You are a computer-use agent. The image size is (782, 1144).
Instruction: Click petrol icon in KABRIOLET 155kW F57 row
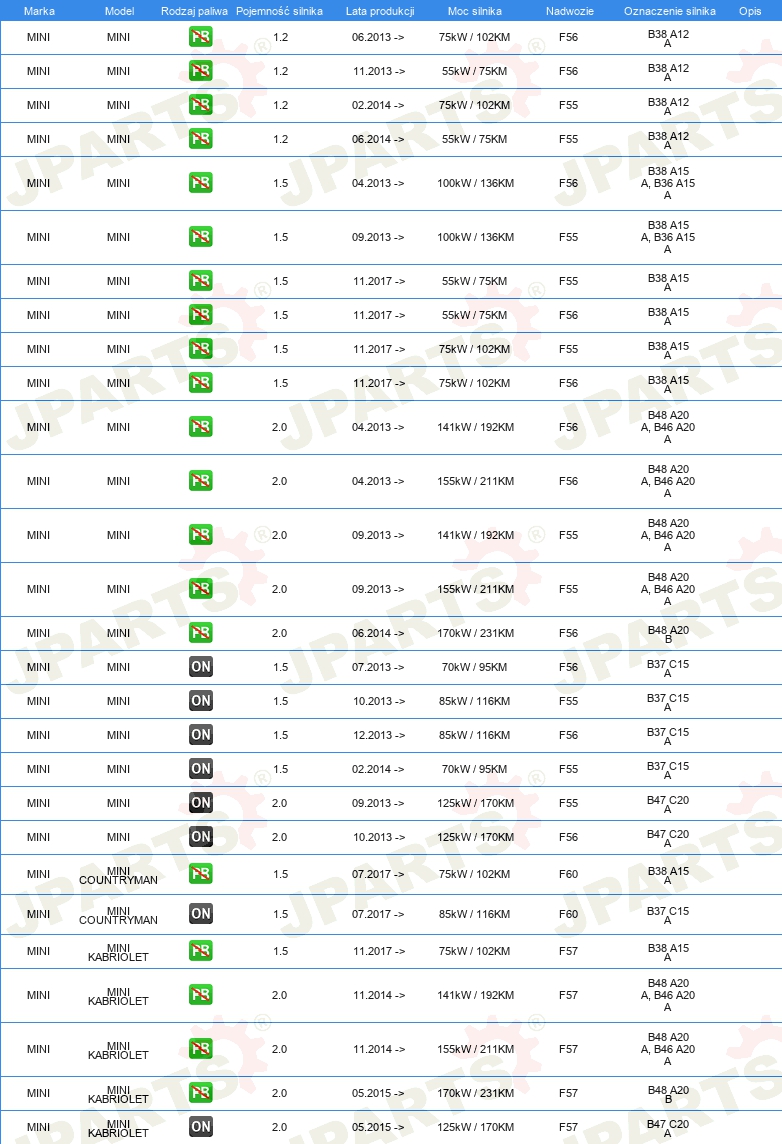pyautogui.click(x=201, y=1048)
